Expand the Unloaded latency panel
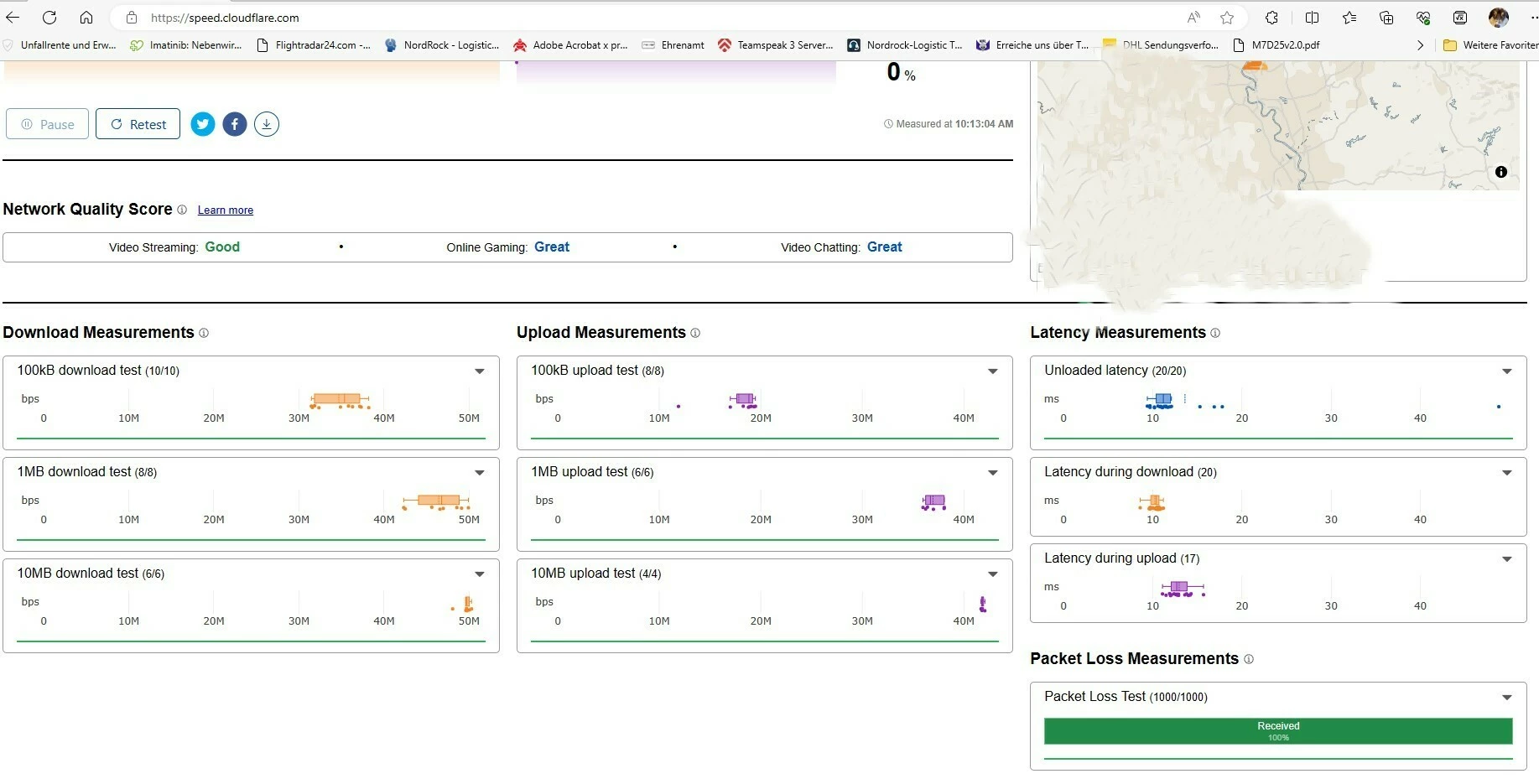The image size is (1539, 784). (x=1506, y=371)
